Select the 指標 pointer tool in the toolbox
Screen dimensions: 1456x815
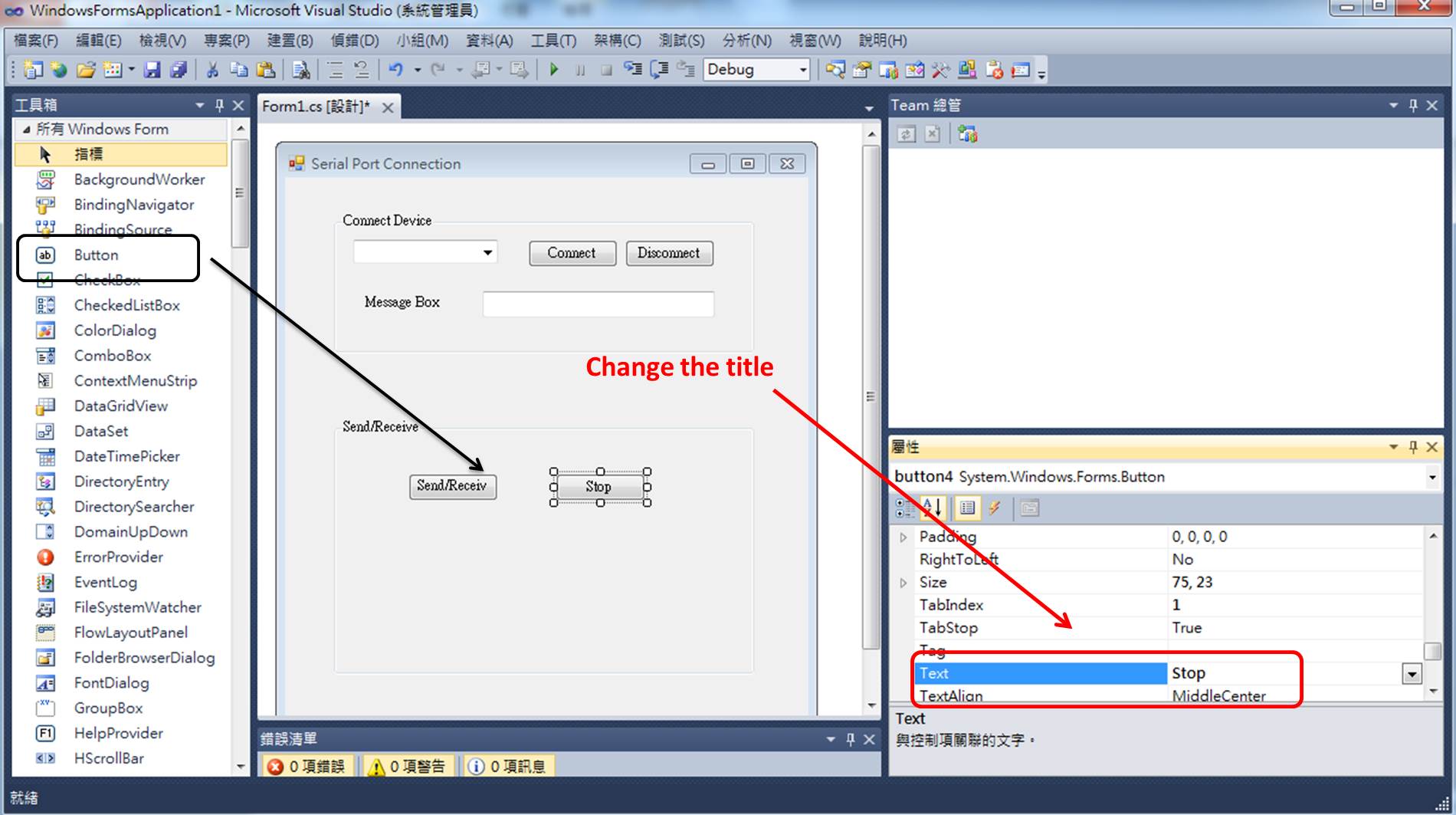click(x=121, y=154)
